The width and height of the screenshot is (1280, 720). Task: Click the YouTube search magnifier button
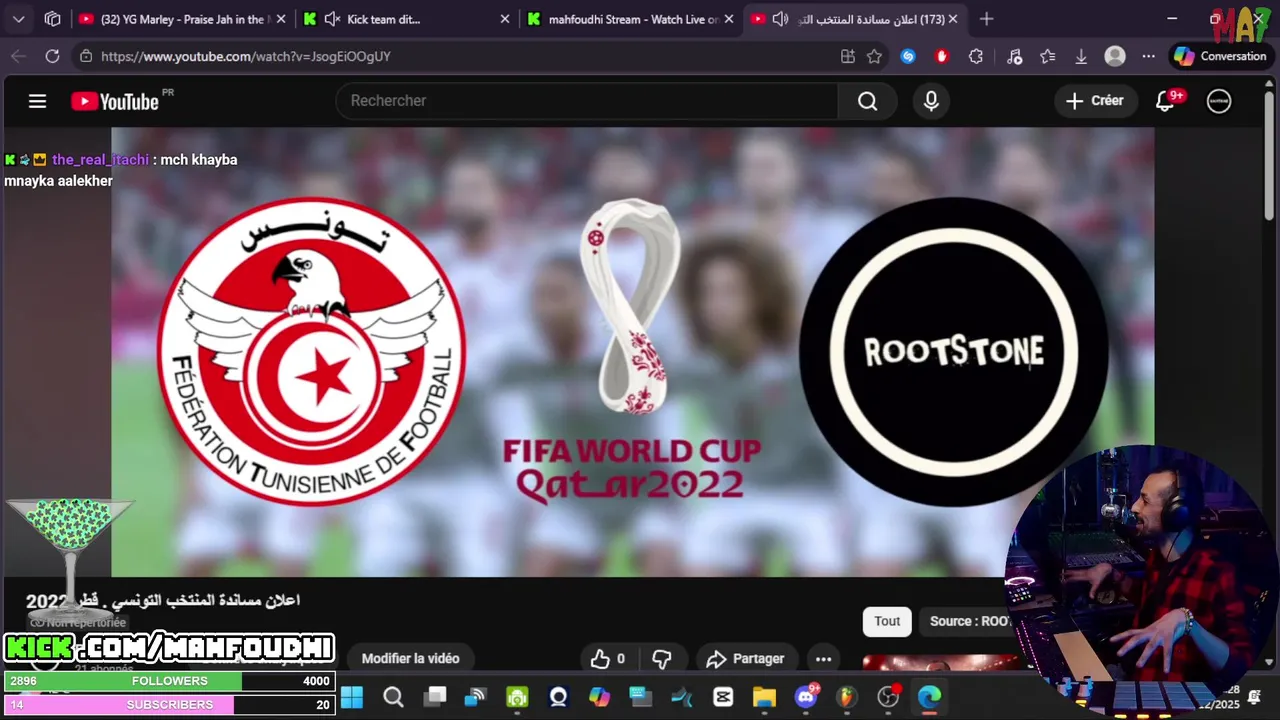point(867,101)
